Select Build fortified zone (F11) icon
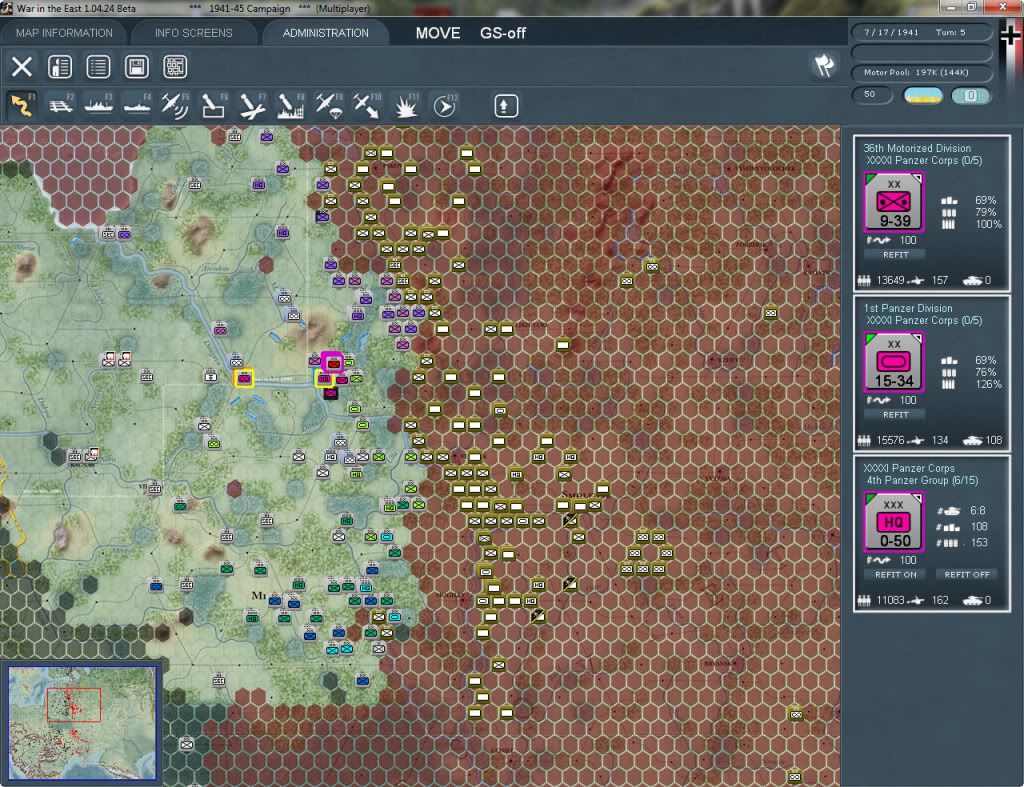This screenshot has width=1024, height=787. pos(405,106)
